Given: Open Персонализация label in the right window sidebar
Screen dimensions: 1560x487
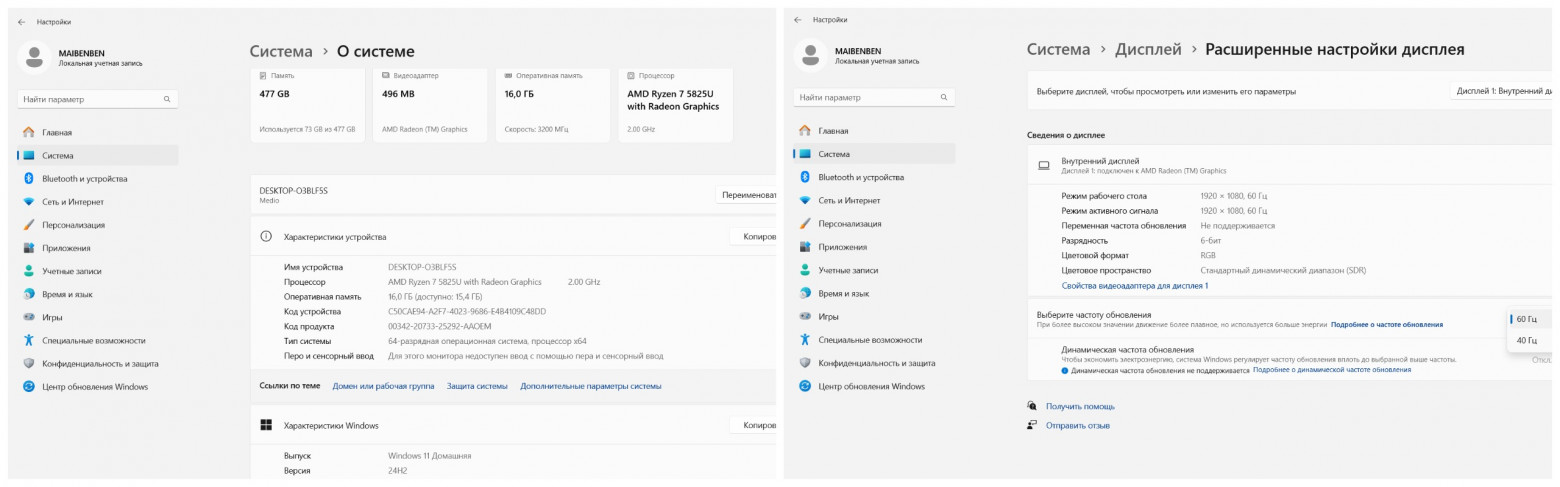Looking at the screenshot, I should click(x=850, y=224).
